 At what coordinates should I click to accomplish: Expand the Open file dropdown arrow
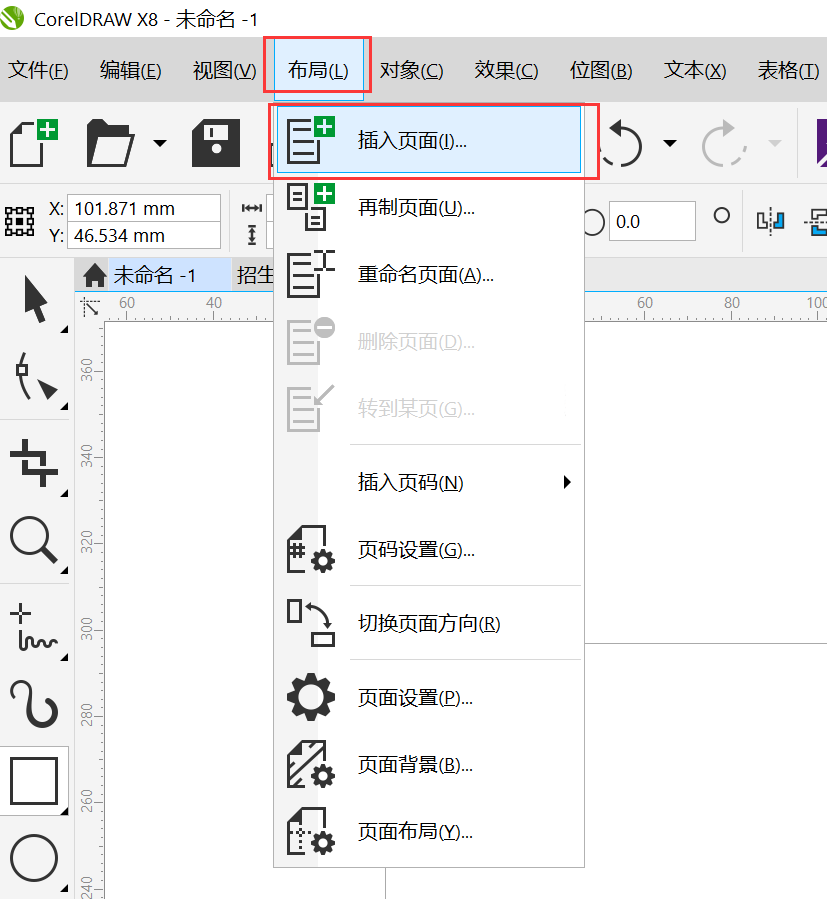(160, 145)
